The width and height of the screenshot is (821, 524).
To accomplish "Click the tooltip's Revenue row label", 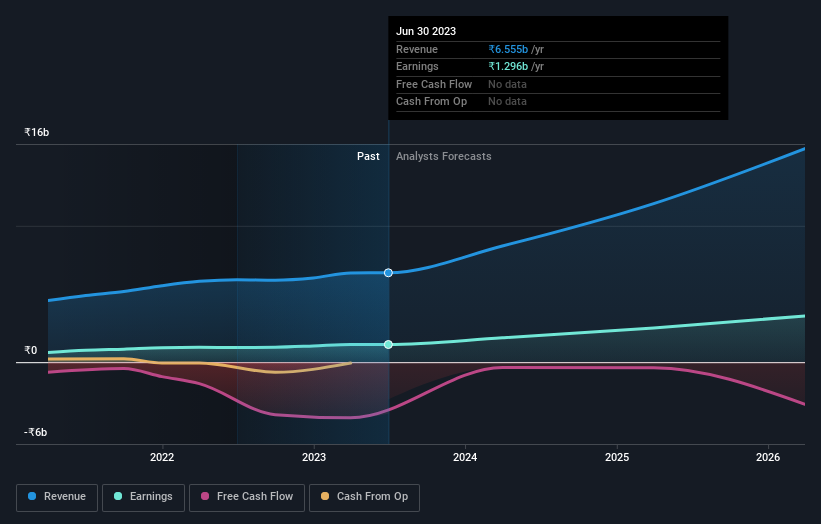I will (x=417, y=49).
